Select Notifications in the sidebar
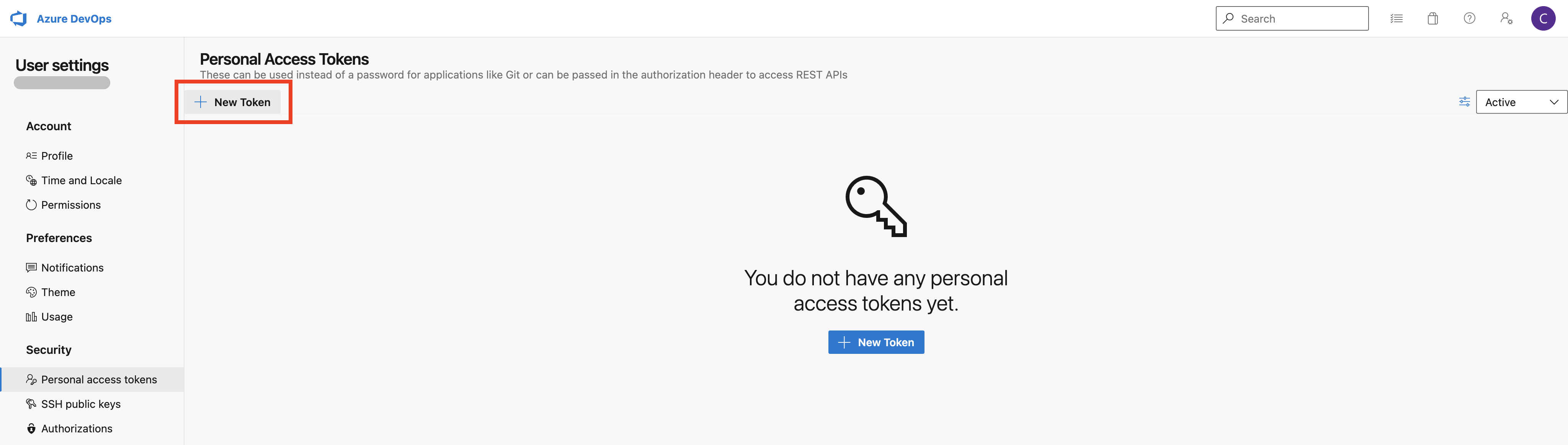Screen dimensions: 1568x445 pos(72,268)
